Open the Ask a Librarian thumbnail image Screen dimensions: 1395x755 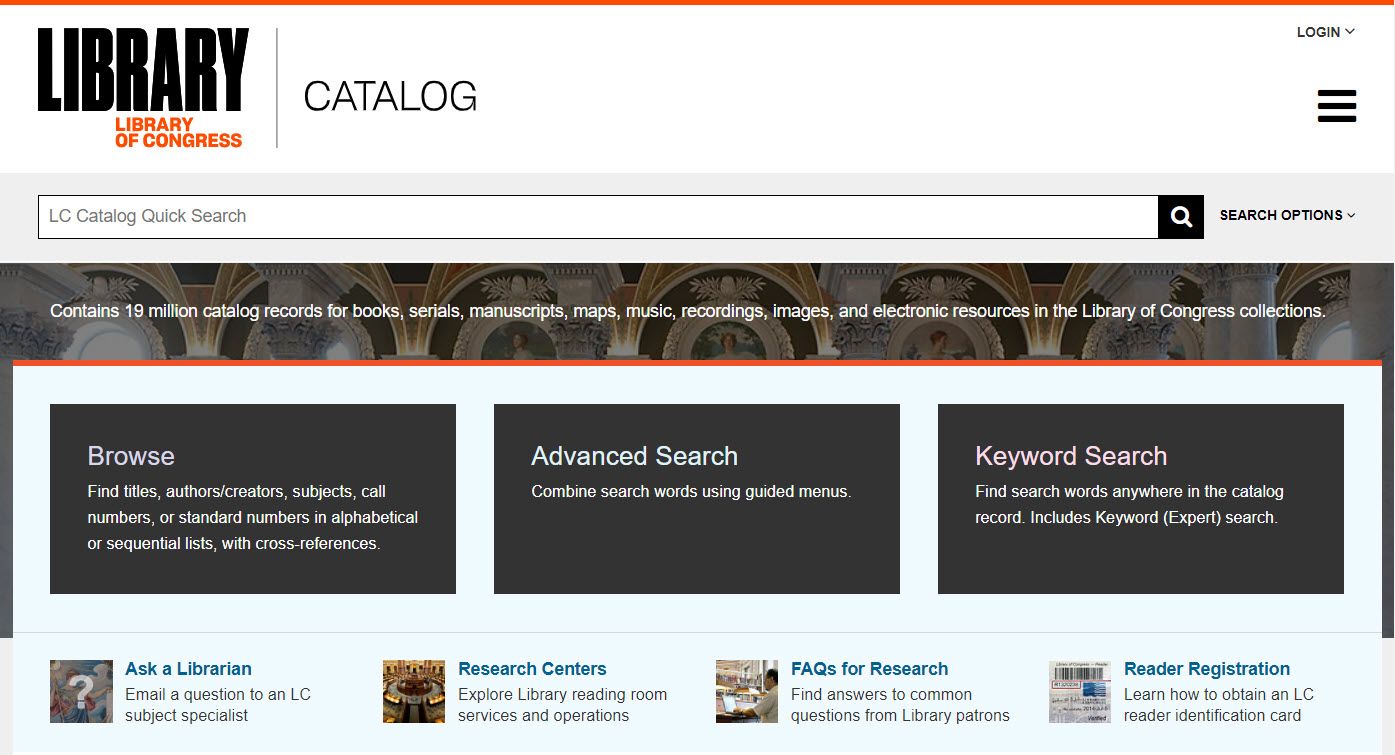(x=81, y=691)
